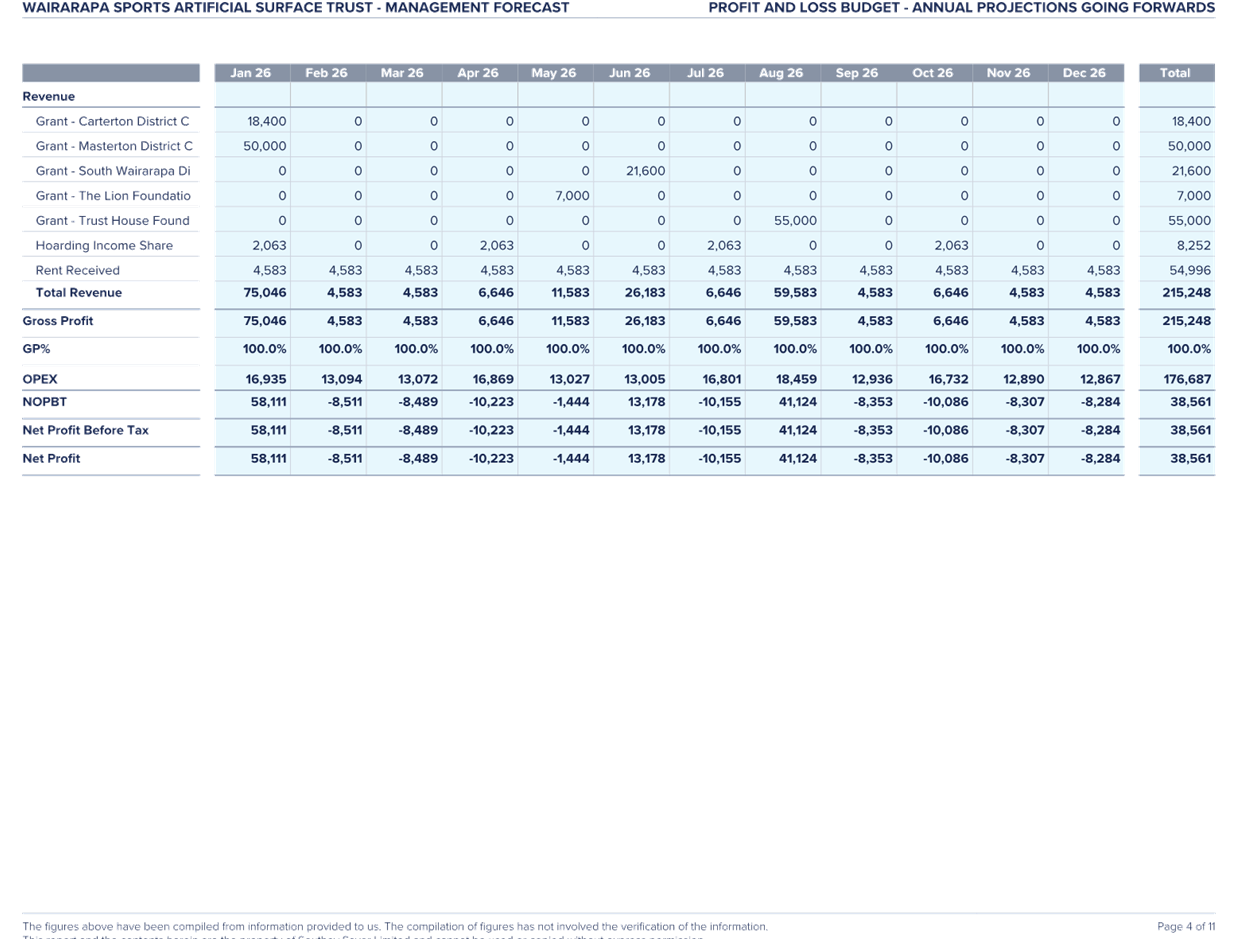This screenshot has width=1237, height=939.
Task: Select the Feb 26 column header
Action: (x=326, y=72)
